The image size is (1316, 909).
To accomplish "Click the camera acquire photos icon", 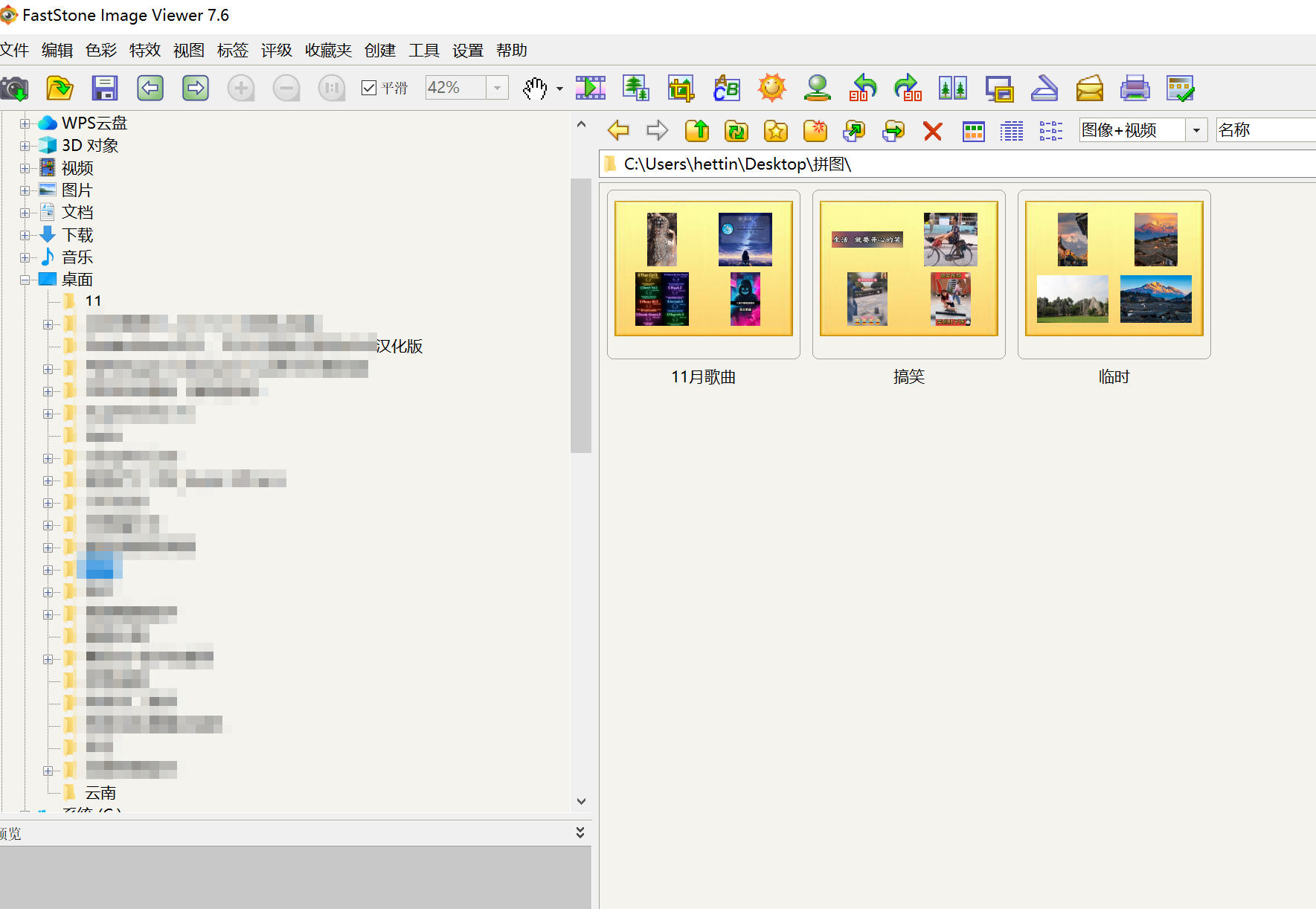I will (14, 89).
